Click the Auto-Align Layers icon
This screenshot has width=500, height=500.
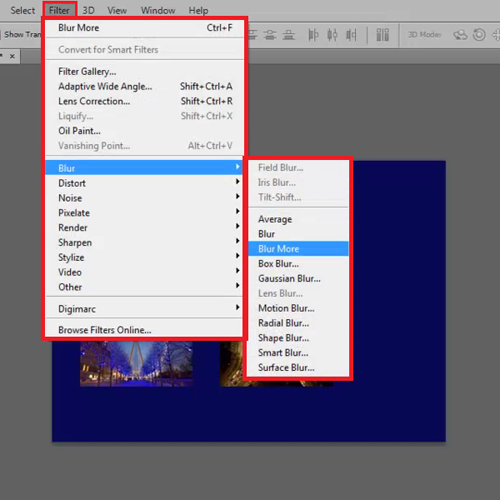(x=383, y=35)
